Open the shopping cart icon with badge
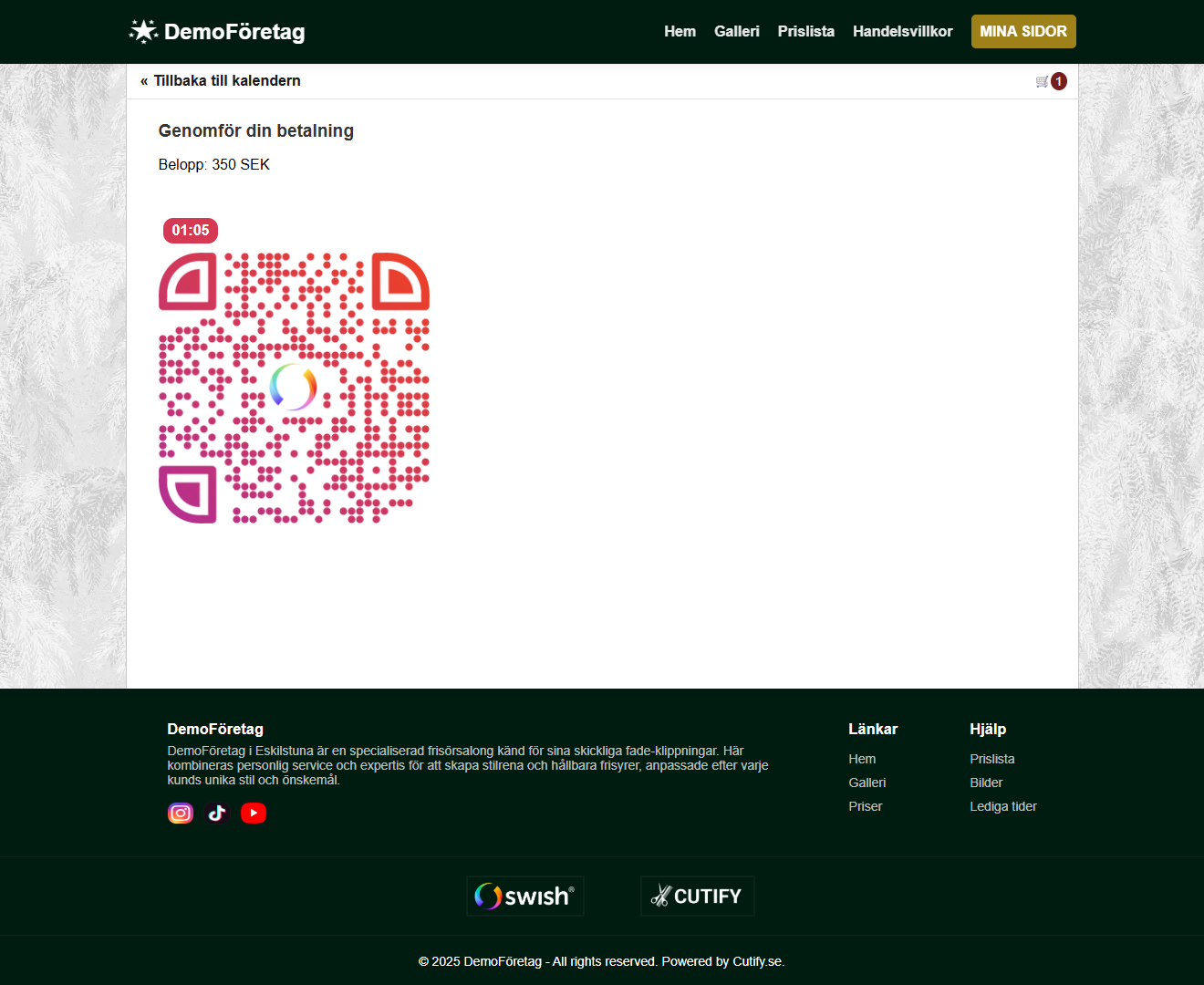The height and width of the screenshot is (985, 1204). 1051,81
